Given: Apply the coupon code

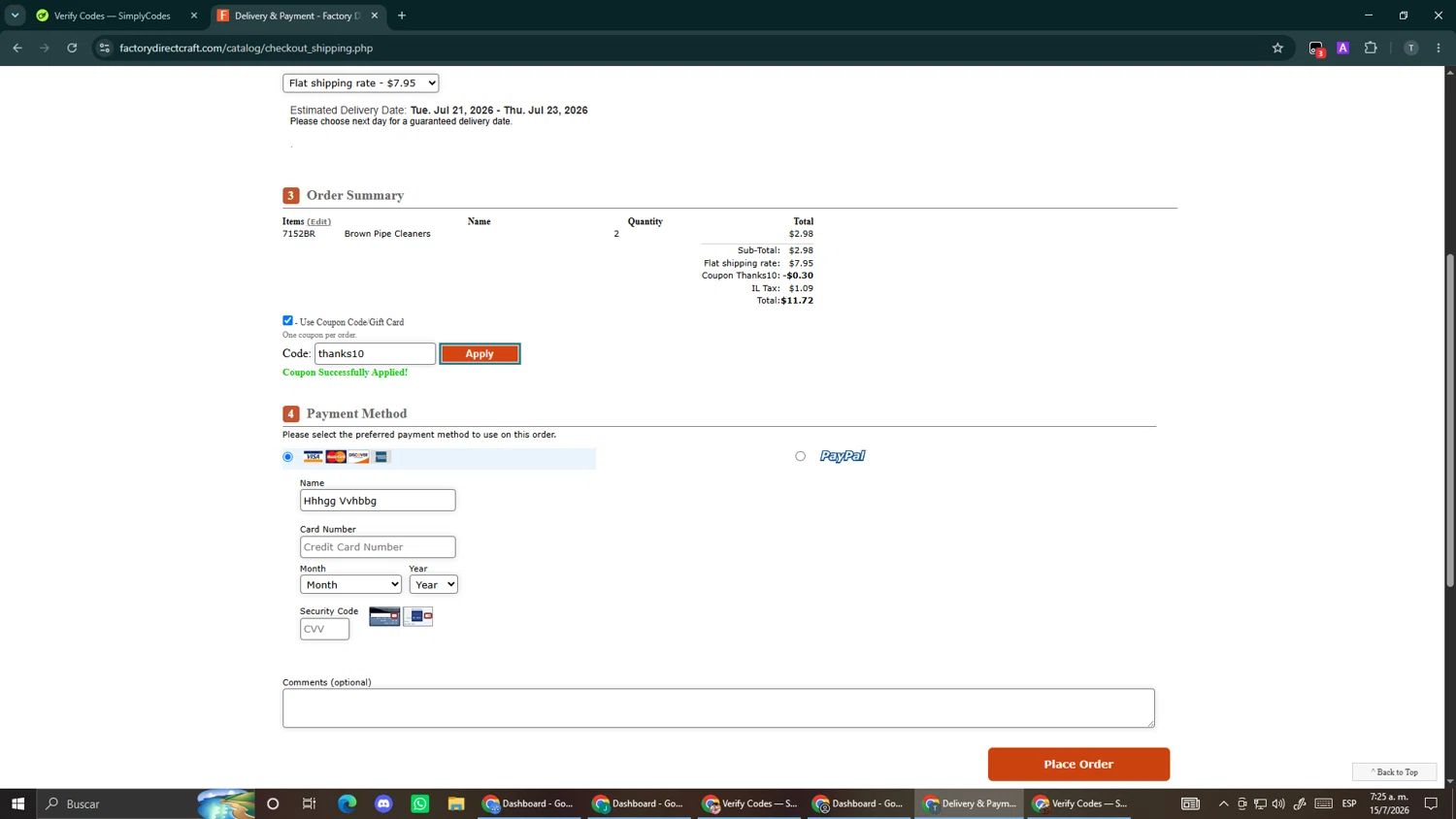Looking at the screenshot, I should coord(480,354).
